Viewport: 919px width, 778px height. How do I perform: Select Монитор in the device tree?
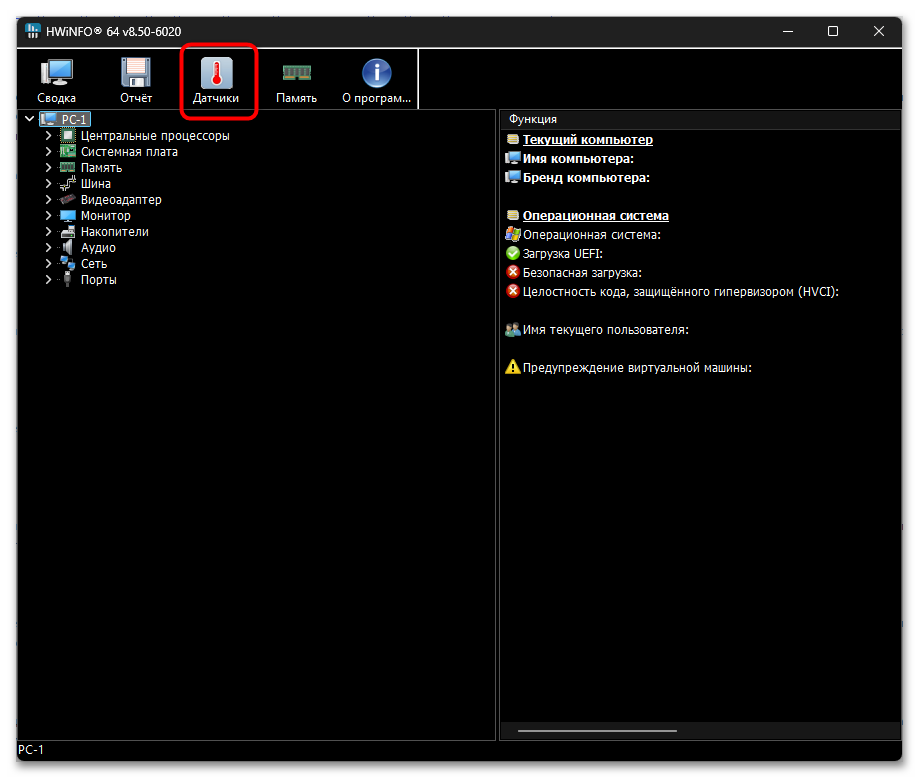point(105,216)
